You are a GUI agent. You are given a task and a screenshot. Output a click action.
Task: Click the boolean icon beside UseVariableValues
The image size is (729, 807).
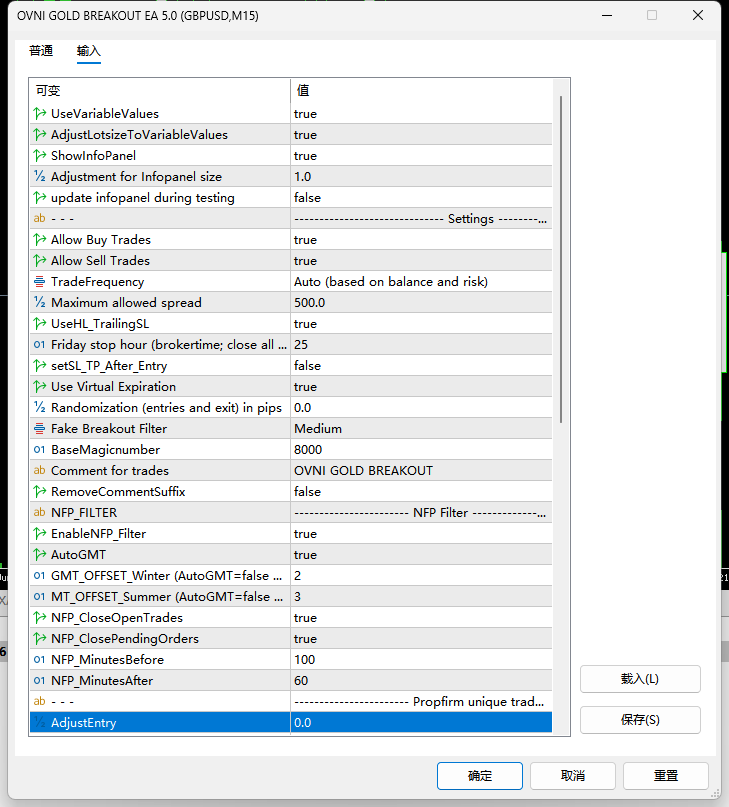coord(40,113)
